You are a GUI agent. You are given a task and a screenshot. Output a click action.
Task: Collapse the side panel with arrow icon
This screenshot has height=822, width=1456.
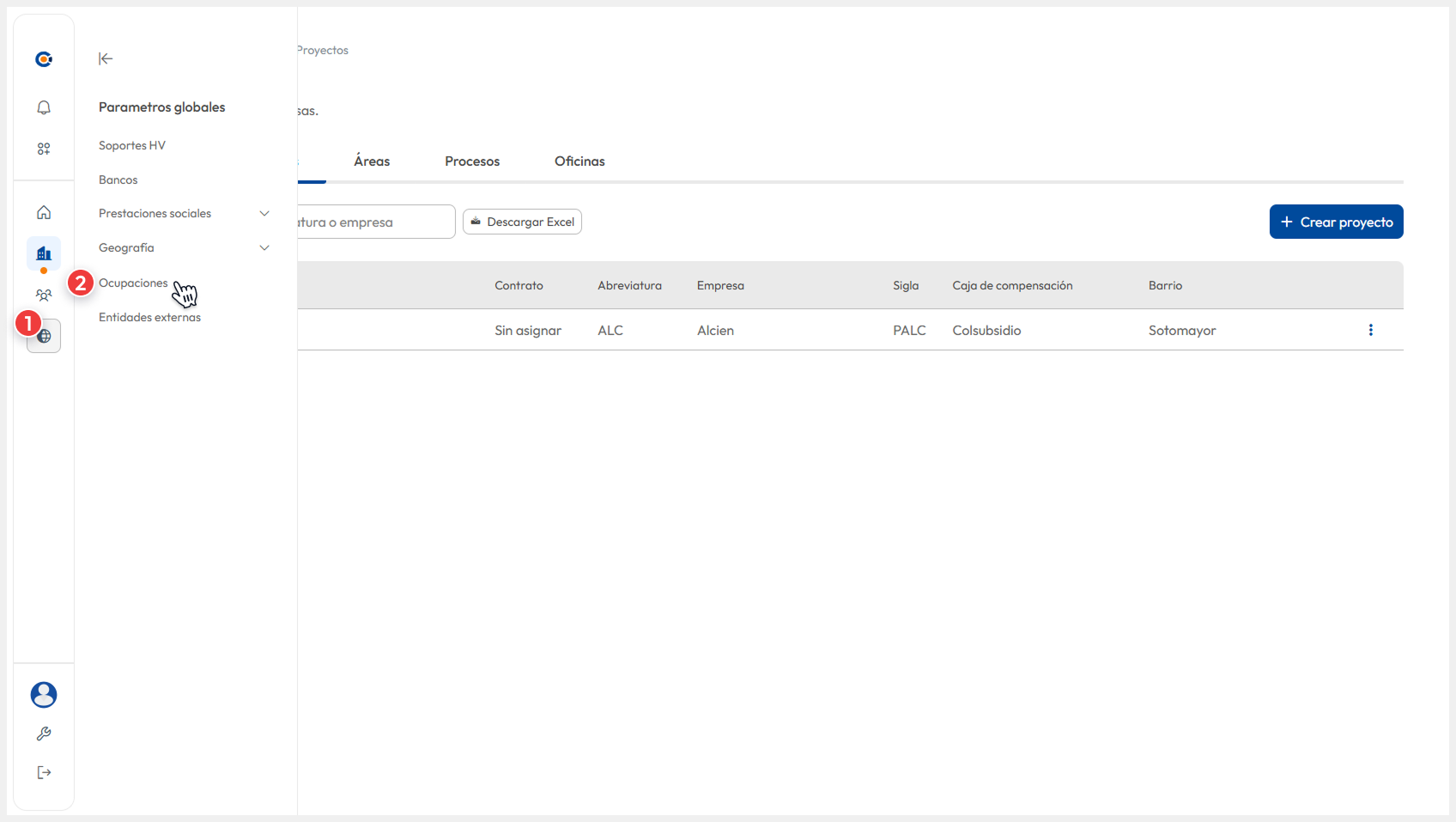point(106,58)
